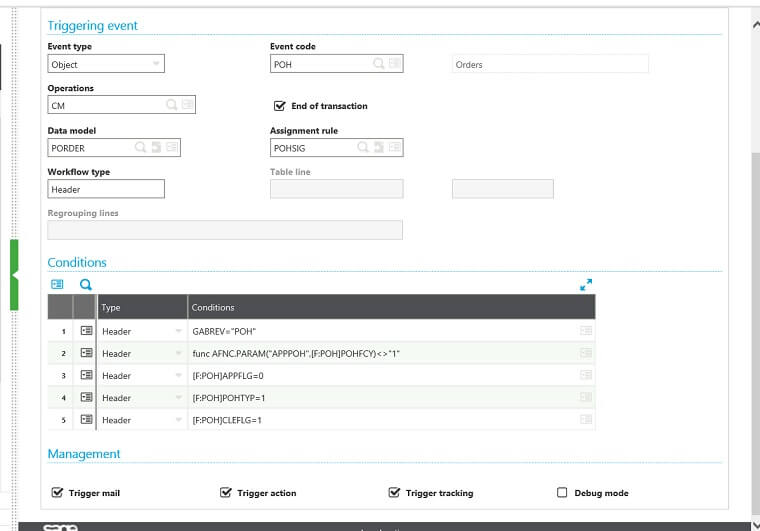Viewport: 760px width, 531px height.
Task: Click the Workflow type Header input field
Action: click(106, 189)
